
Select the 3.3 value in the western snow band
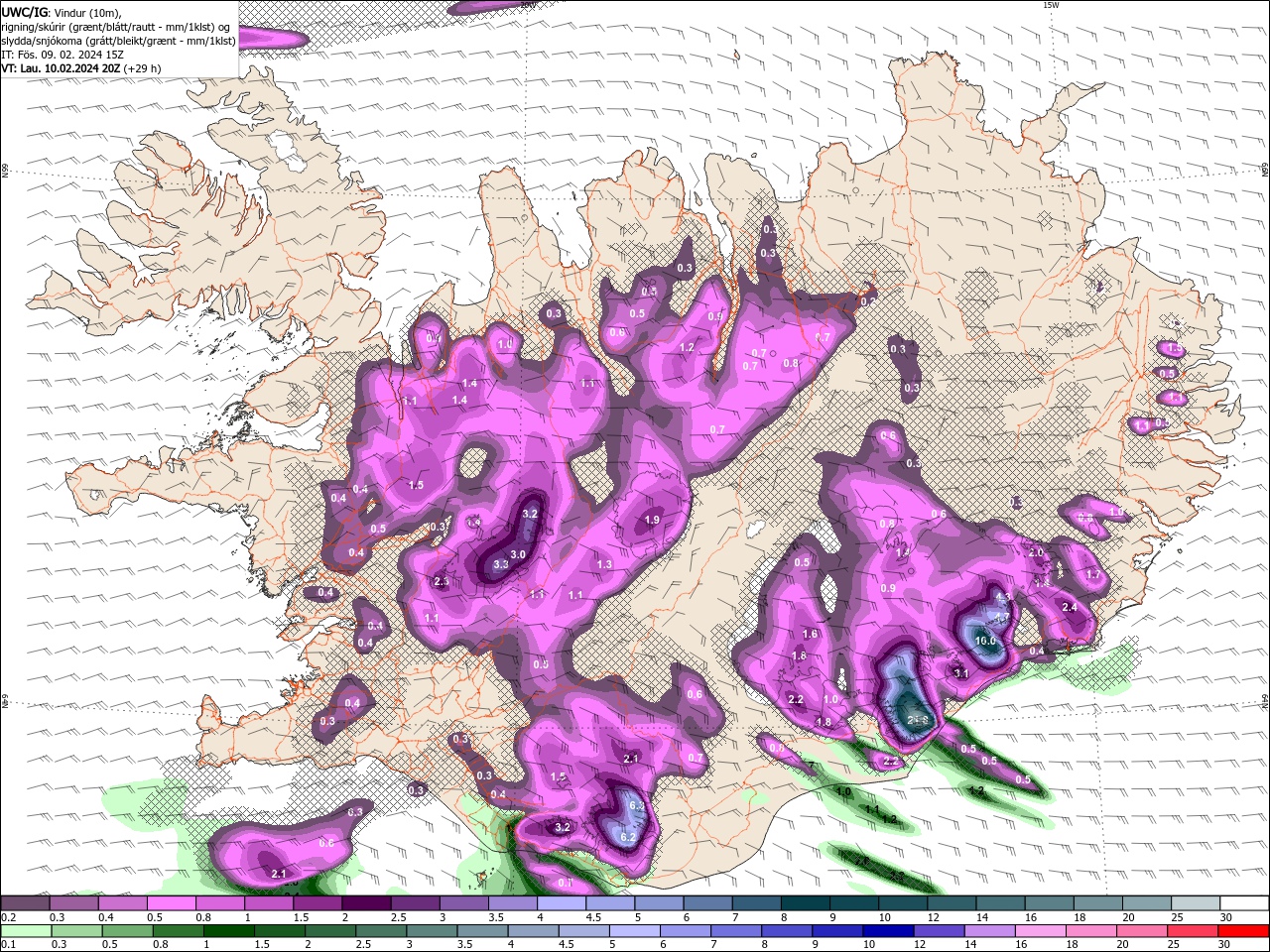(x=501, y=564)
